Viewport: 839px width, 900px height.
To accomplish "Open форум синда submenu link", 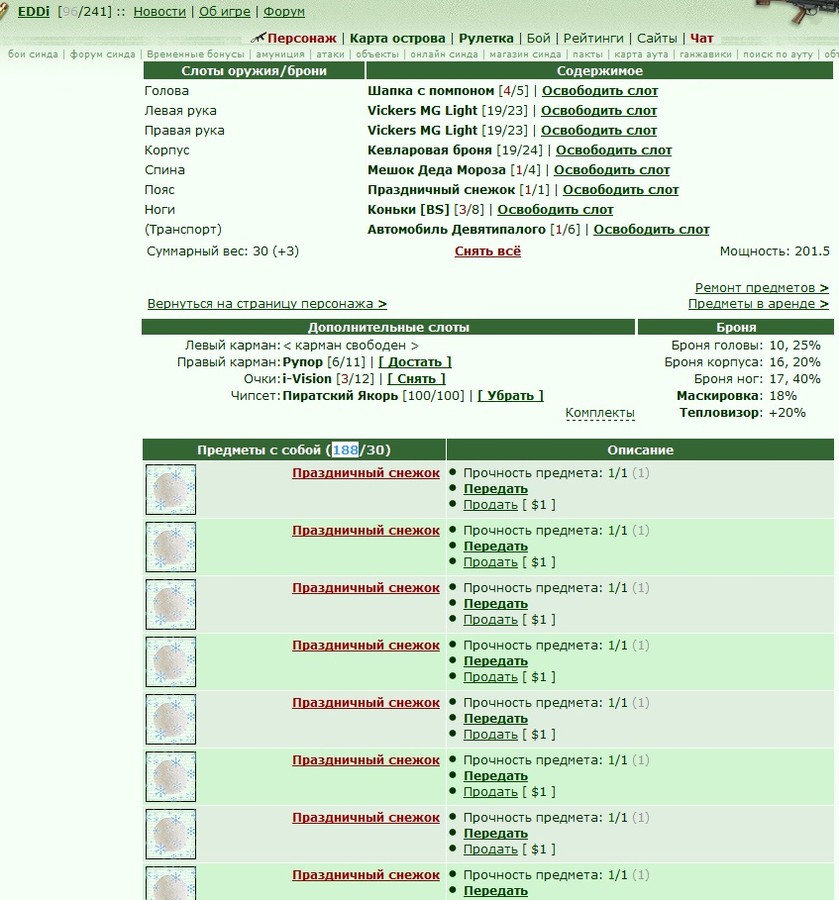I will tap(103, 54).
